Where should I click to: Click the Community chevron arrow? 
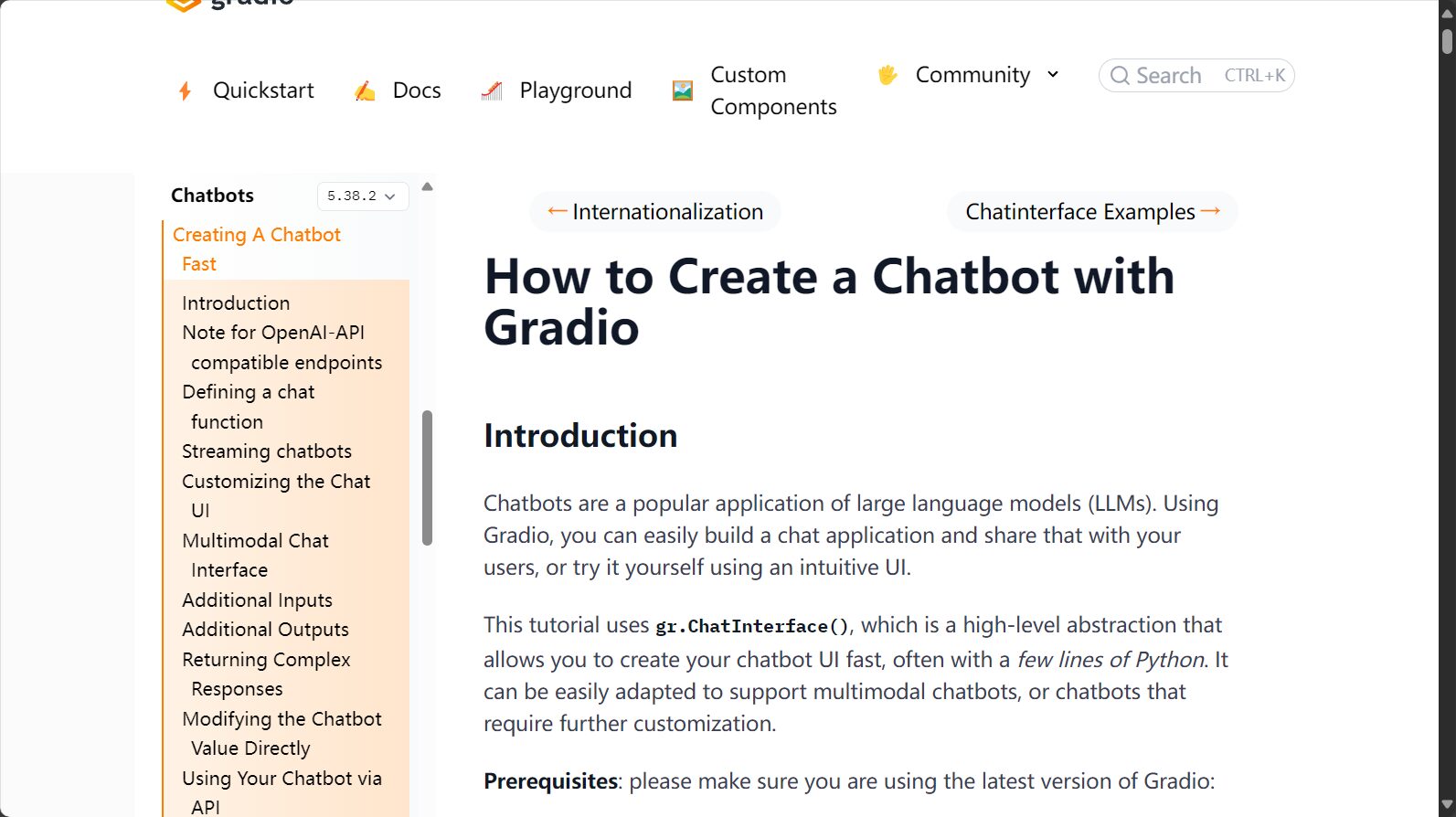pyautogui.click(x=1052, y=75)
